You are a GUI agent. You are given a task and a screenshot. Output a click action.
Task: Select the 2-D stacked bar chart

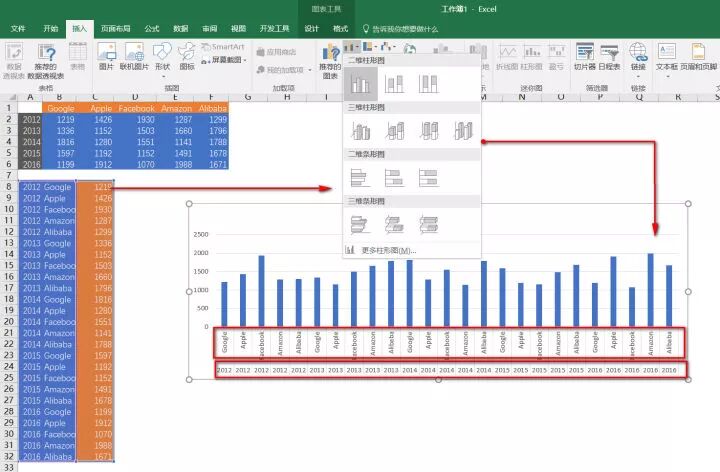[x=394, y=178]
